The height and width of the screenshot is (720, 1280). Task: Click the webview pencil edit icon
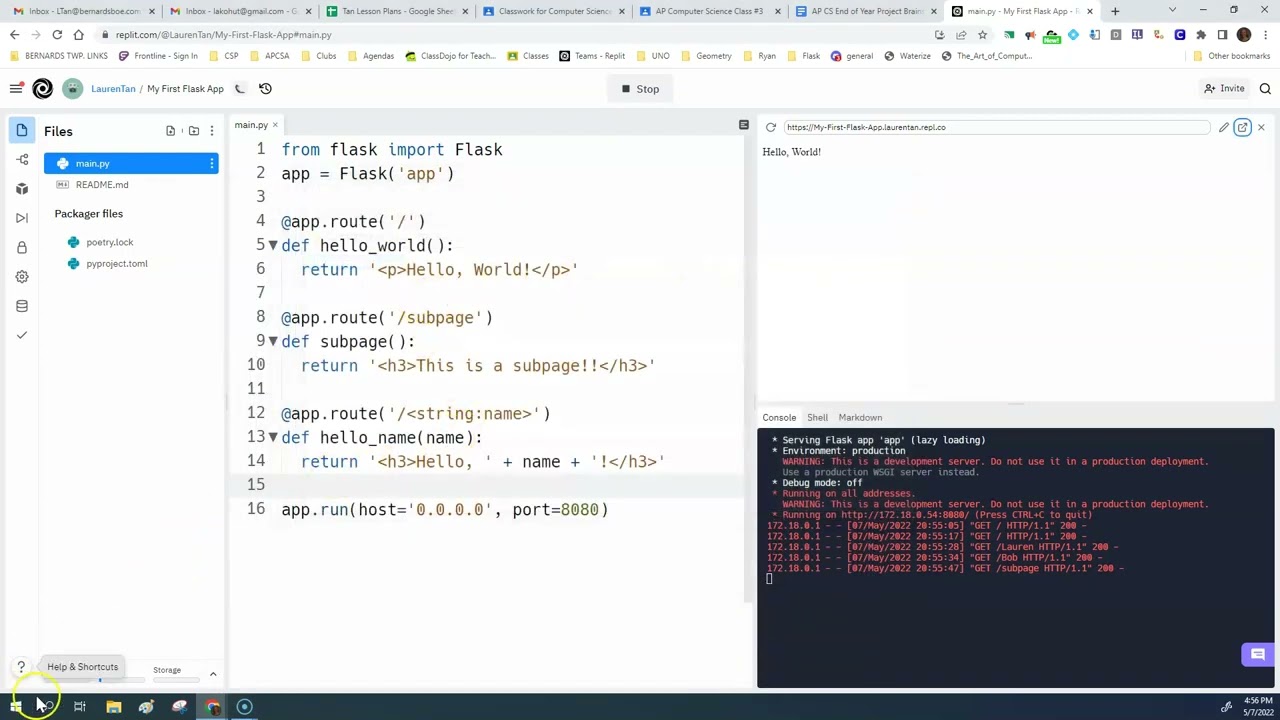coord(1224,127)
